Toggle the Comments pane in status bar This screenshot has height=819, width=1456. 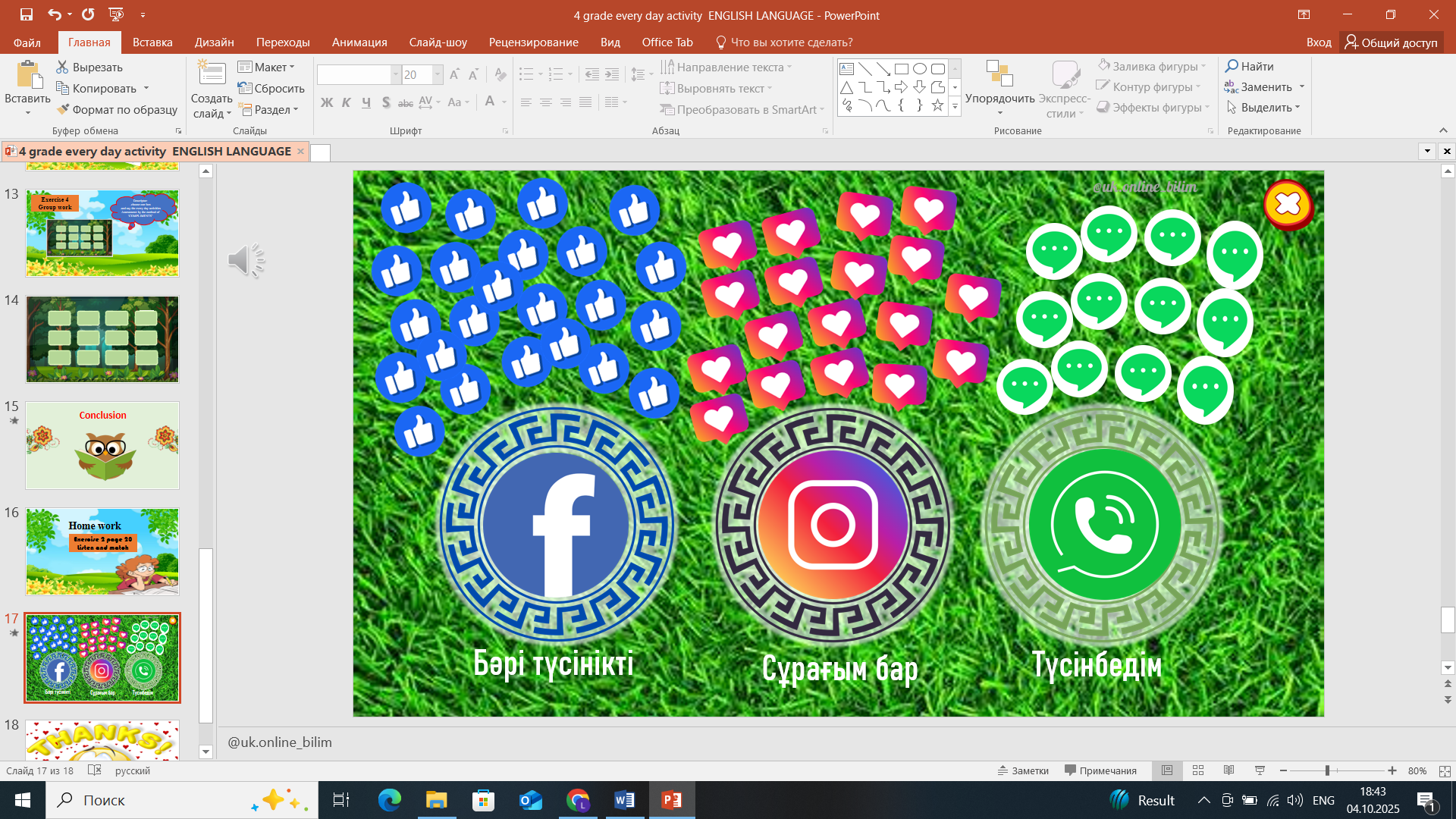point(1100,770)
